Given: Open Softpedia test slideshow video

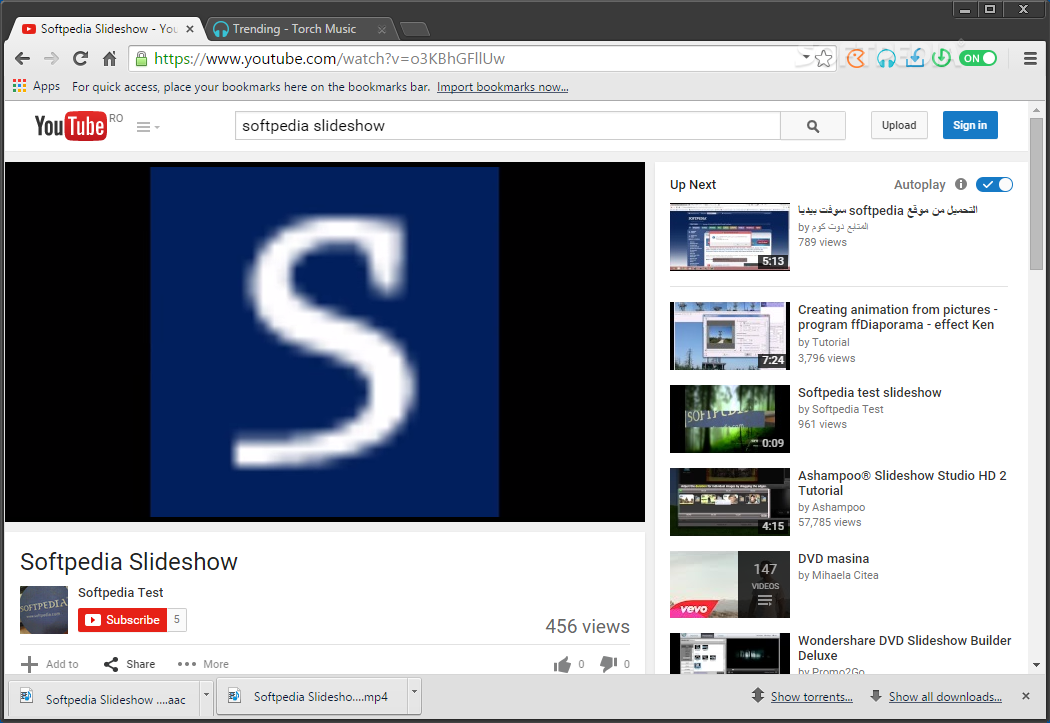Looking at the screenshot, I should point(870,393).
